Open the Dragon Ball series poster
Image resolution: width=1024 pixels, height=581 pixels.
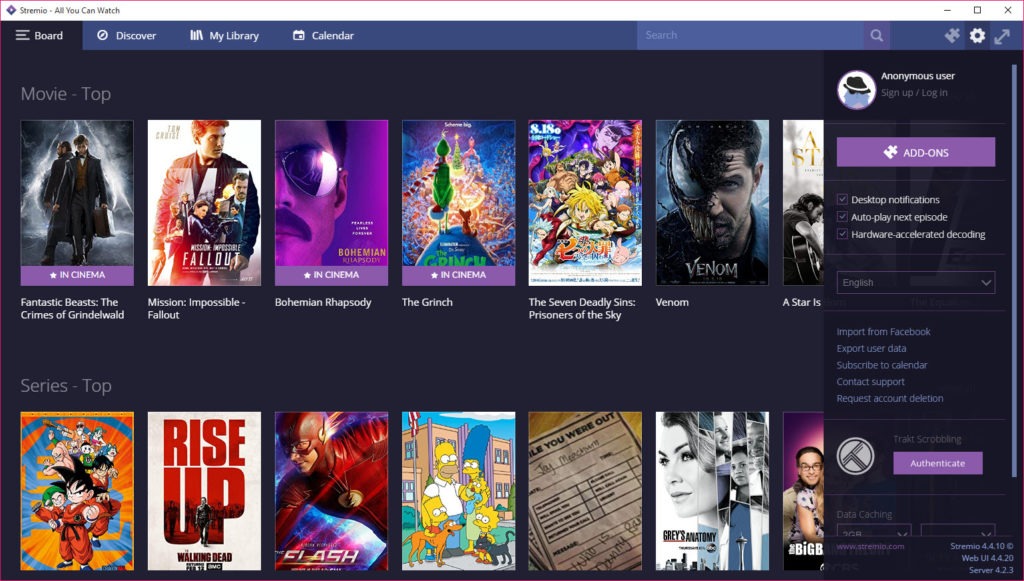(77, 491)
